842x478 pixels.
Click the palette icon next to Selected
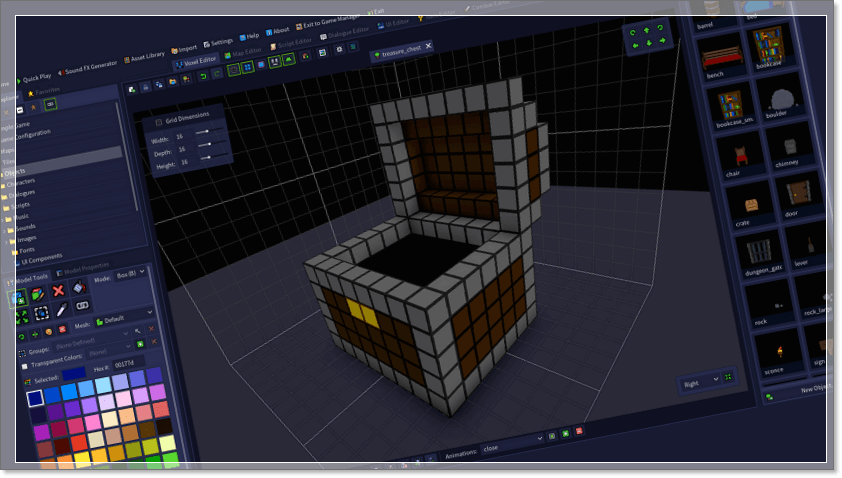(28, 382)
